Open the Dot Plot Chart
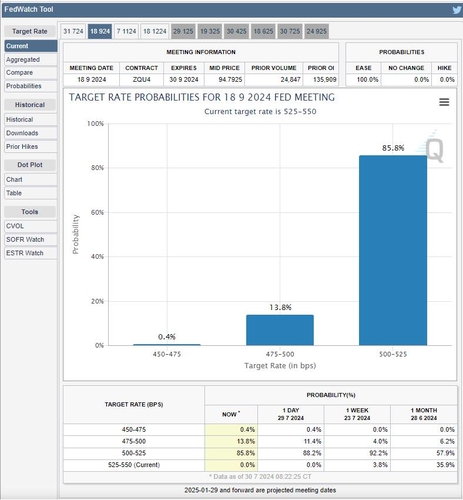The width and height of the screenshot is (463, 500). point(31,180)
